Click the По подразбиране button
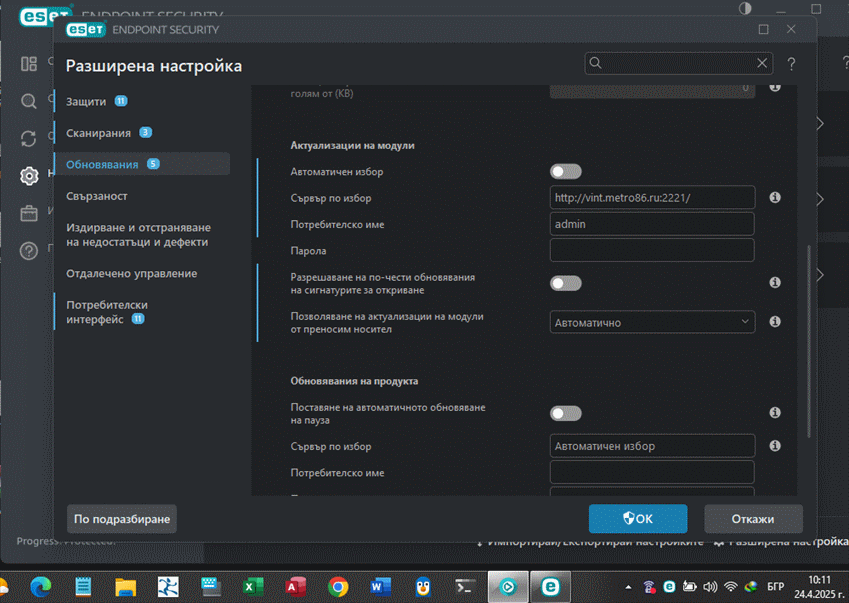This screenshot has height=603, width=849. tap(122, 519)
